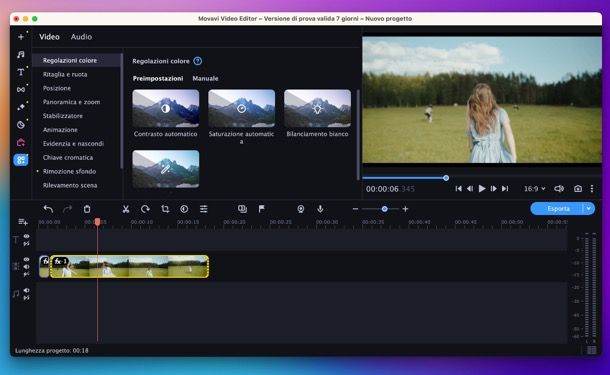The height and width of the screenshot is (375, 610).
Task: Play the preview video
Action: pos(482,189)
